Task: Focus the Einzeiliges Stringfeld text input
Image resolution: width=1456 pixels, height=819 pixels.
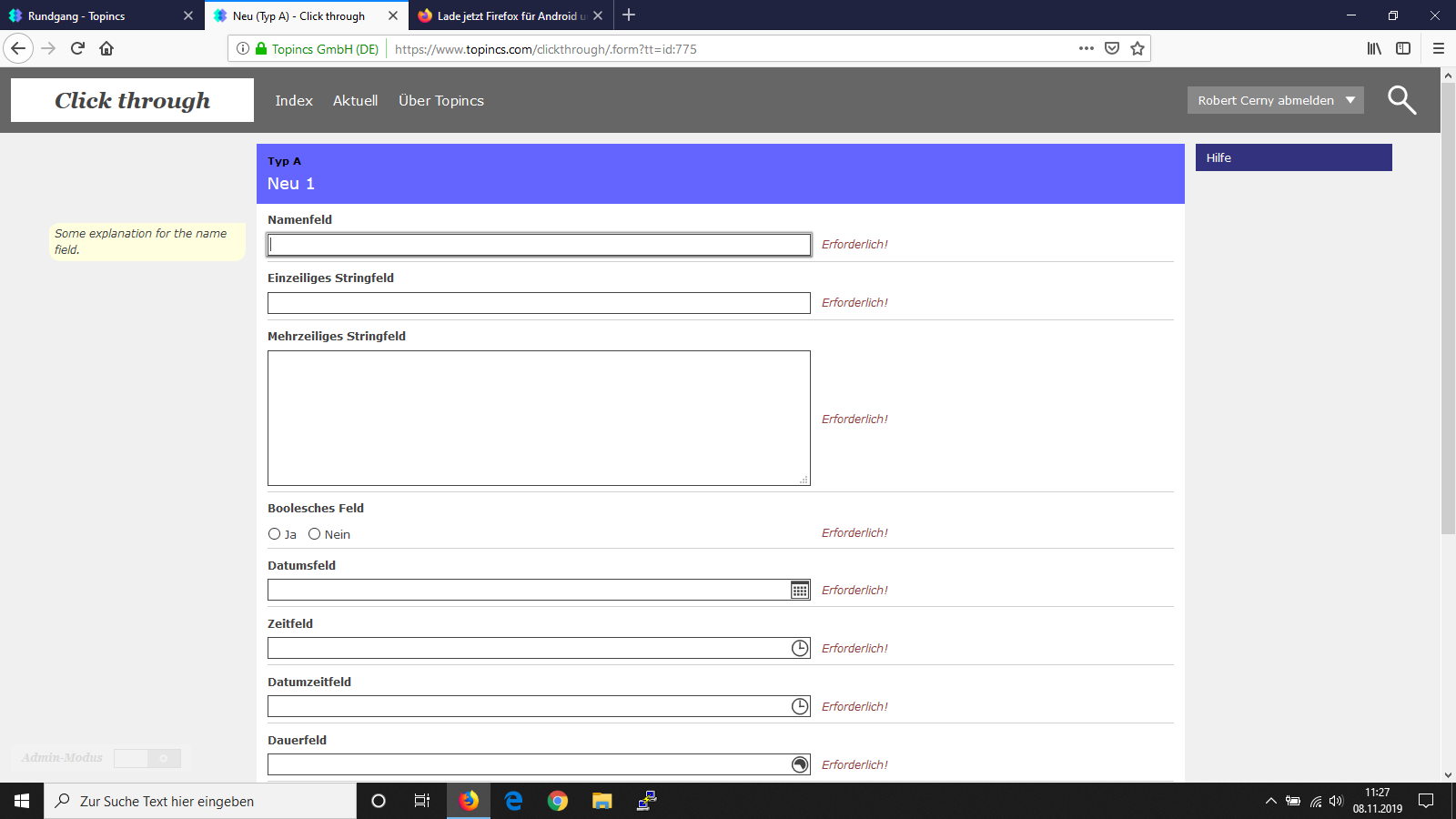Action: [539, 303]
